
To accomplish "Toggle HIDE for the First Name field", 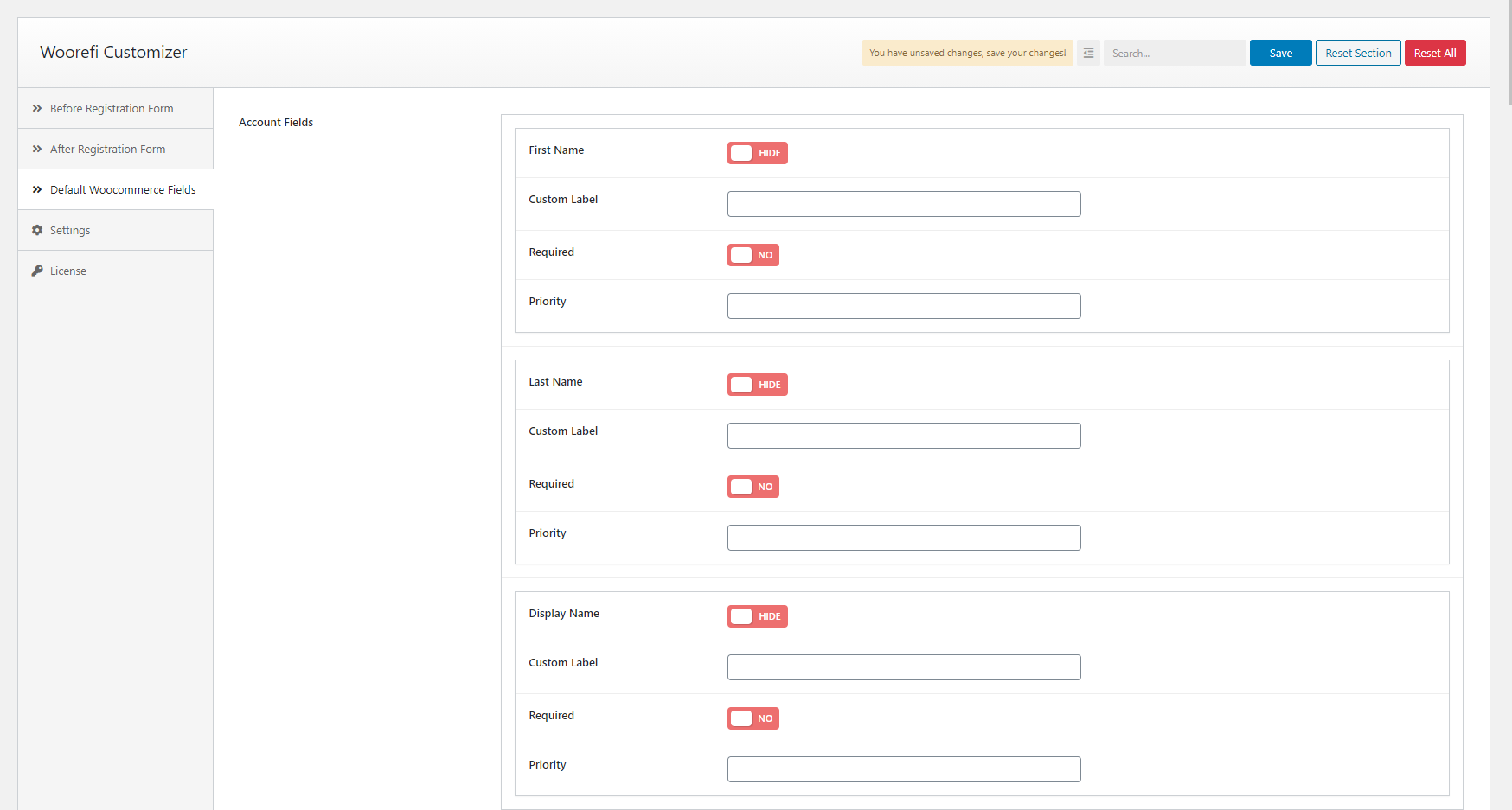I will coord(757,153).
